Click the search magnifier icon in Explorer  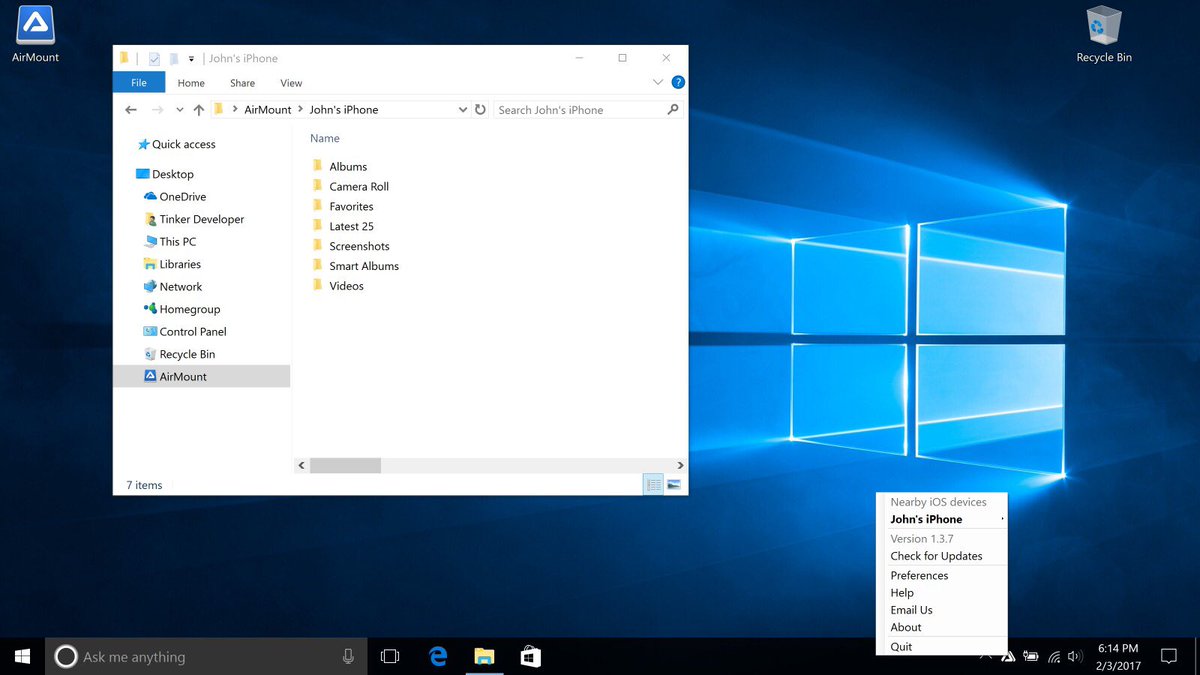(673, 110)
